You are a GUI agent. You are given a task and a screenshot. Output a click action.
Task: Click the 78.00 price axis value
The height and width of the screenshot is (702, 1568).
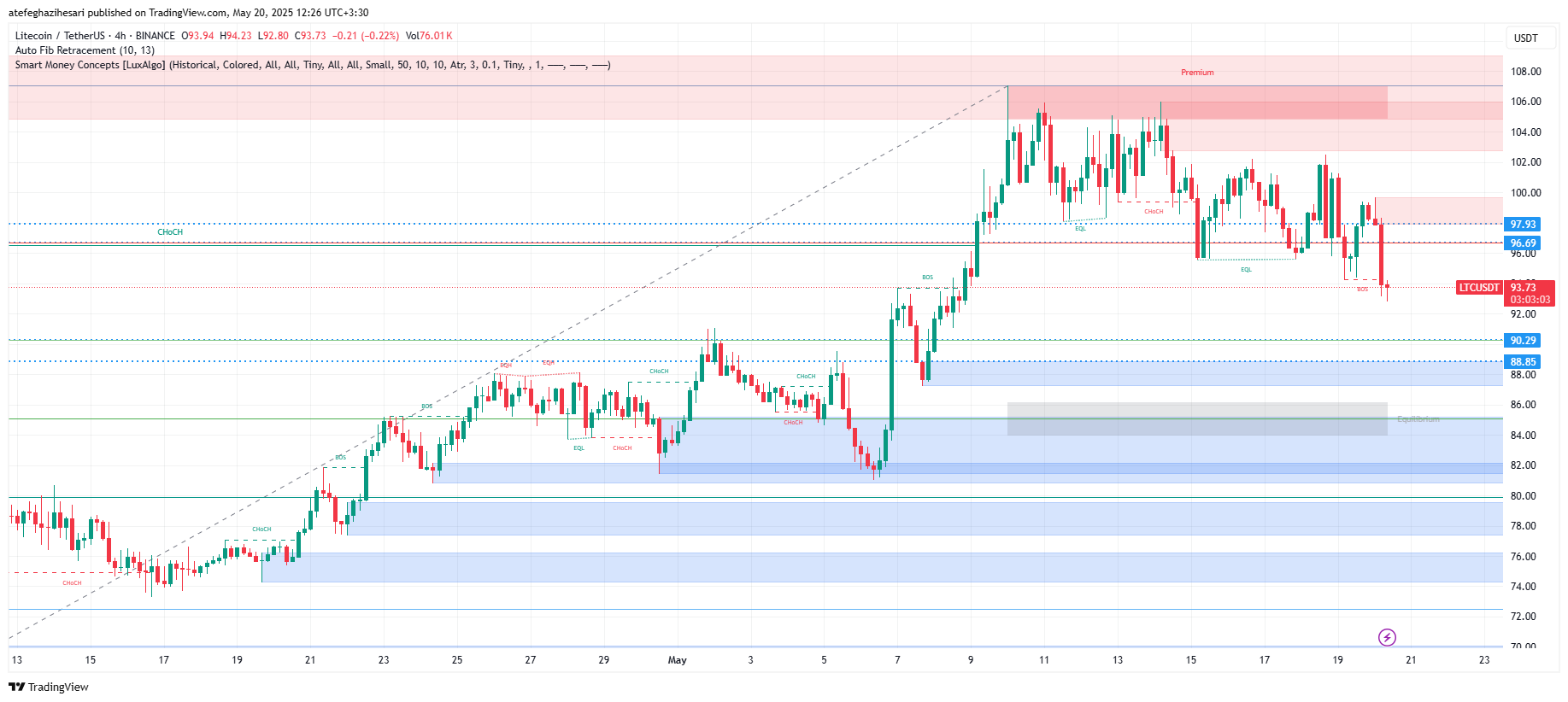pyautogui.click(x=1523, y=526)
